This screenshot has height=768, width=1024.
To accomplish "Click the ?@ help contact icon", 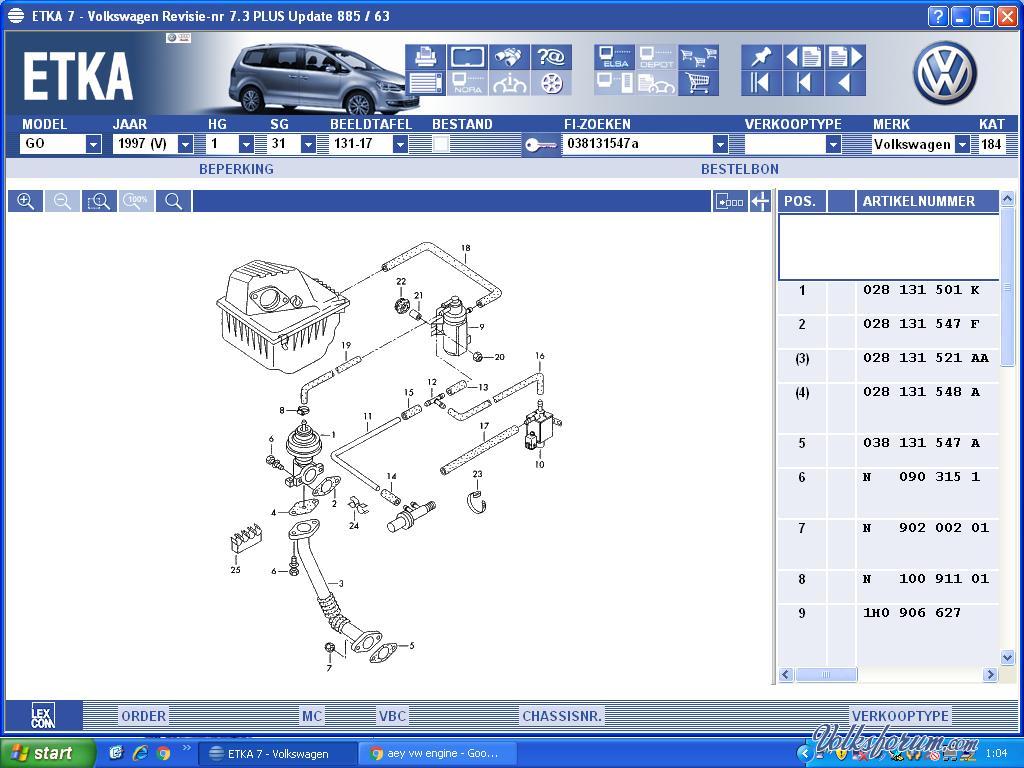I will coord(551,57).
